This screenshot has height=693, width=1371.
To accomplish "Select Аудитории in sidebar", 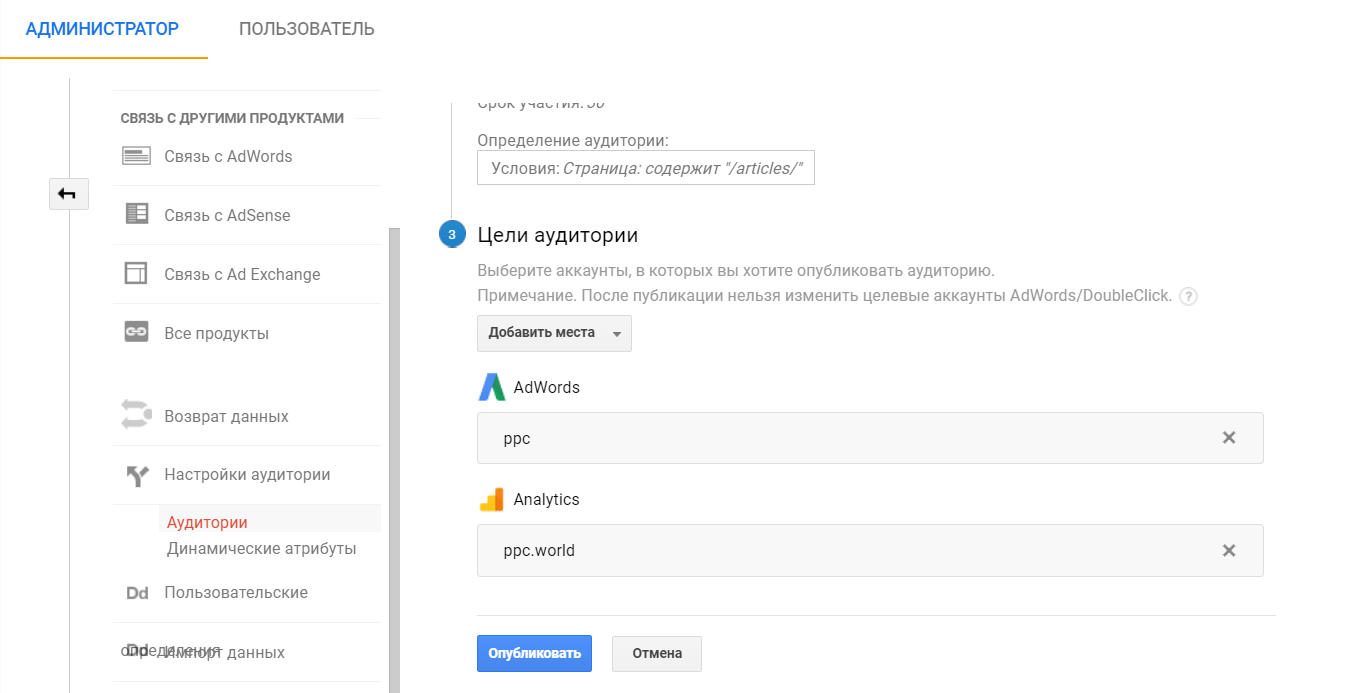I will coord(207,522).
